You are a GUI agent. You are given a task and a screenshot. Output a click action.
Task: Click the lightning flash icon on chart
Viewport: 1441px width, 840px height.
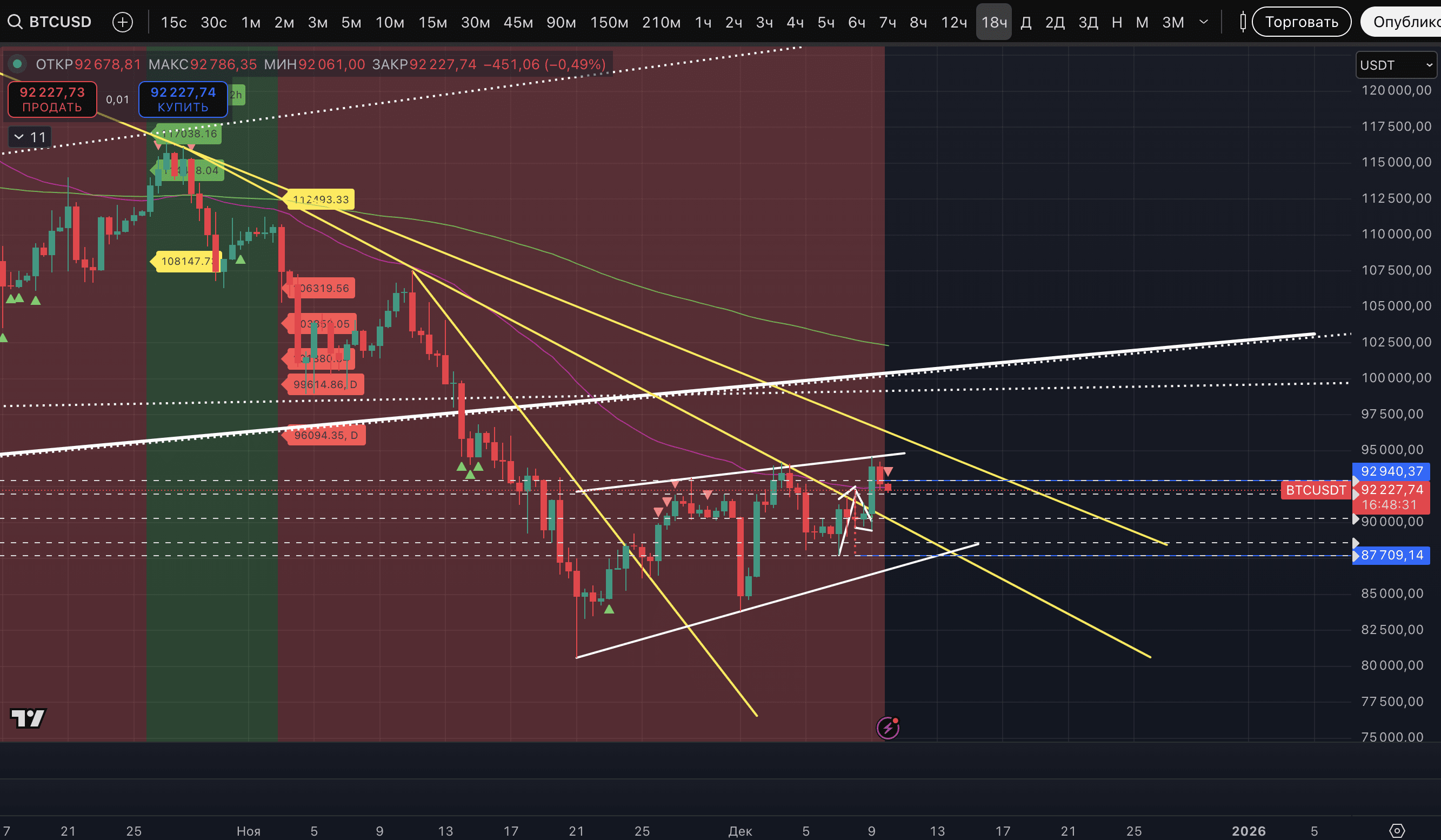888,728
